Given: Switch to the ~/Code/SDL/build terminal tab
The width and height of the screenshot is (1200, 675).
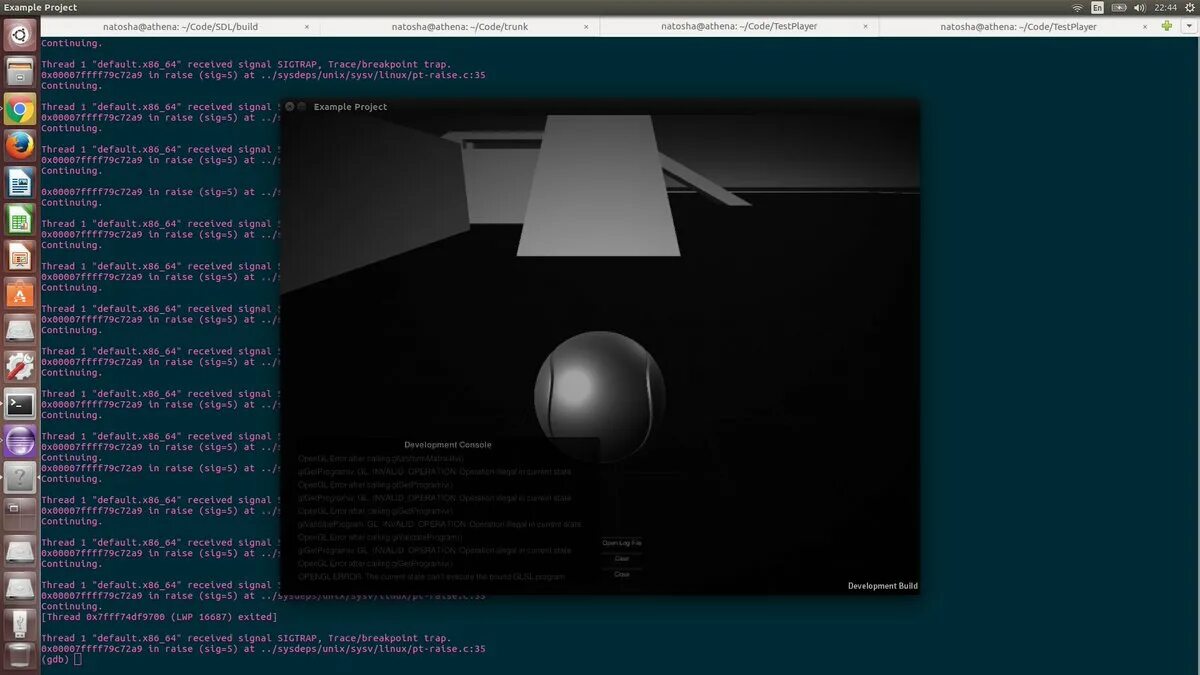Looking at the screenshot, I should click(180, 26).
